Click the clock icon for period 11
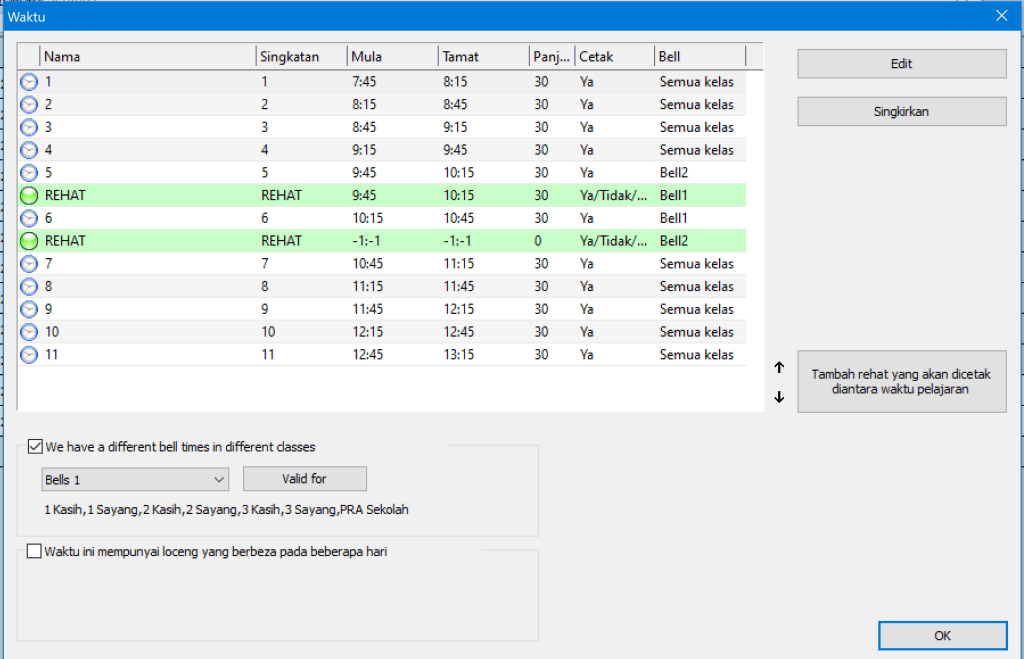This screenshot has width=1024, height=659. click(x=29, y=355)
